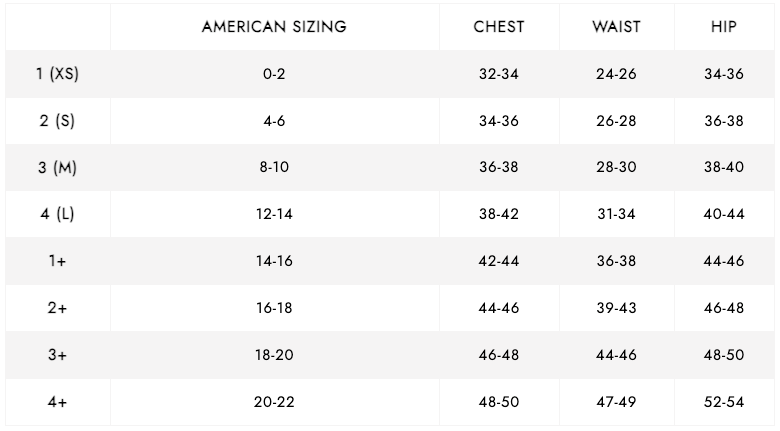
Task: Click the 39-43 waist measurement cell
Action: click(x=616, y=308)
